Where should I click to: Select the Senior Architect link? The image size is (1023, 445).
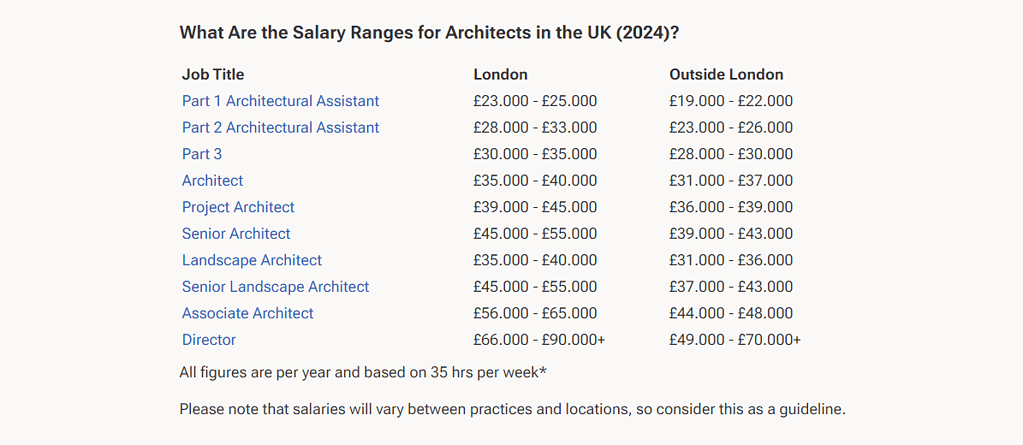click(x=236, y=234)
